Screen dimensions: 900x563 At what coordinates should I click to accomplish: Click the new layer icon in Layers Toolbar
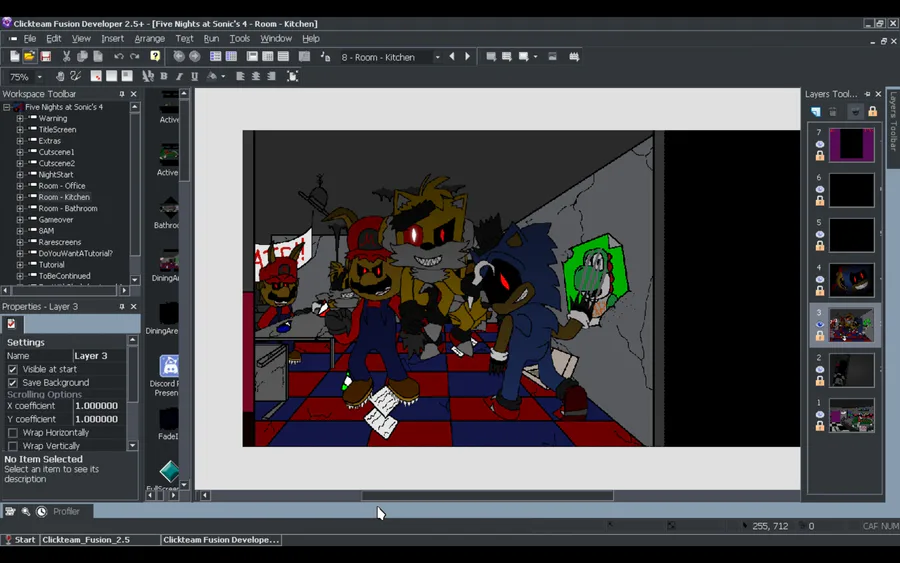pyautogui.click(x=816, y=111)
